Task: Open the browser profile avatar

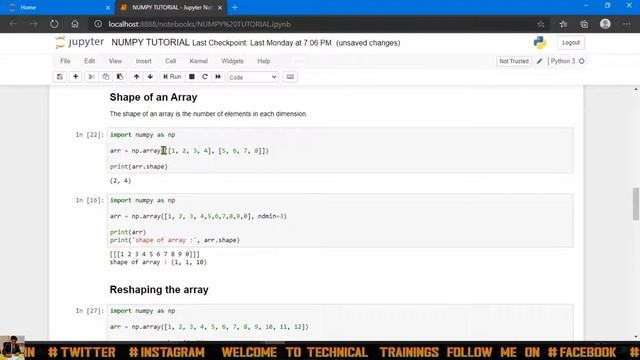Action: pyautogui.click(x=605, y=24)
